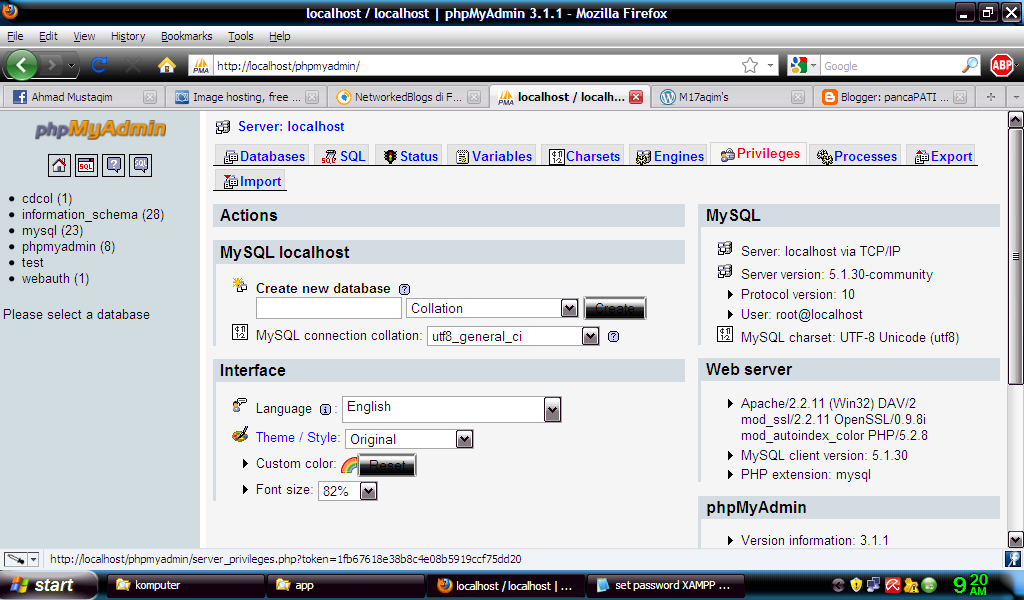Click Server: localhost link
1024x600 pixels.
point(291,127)
